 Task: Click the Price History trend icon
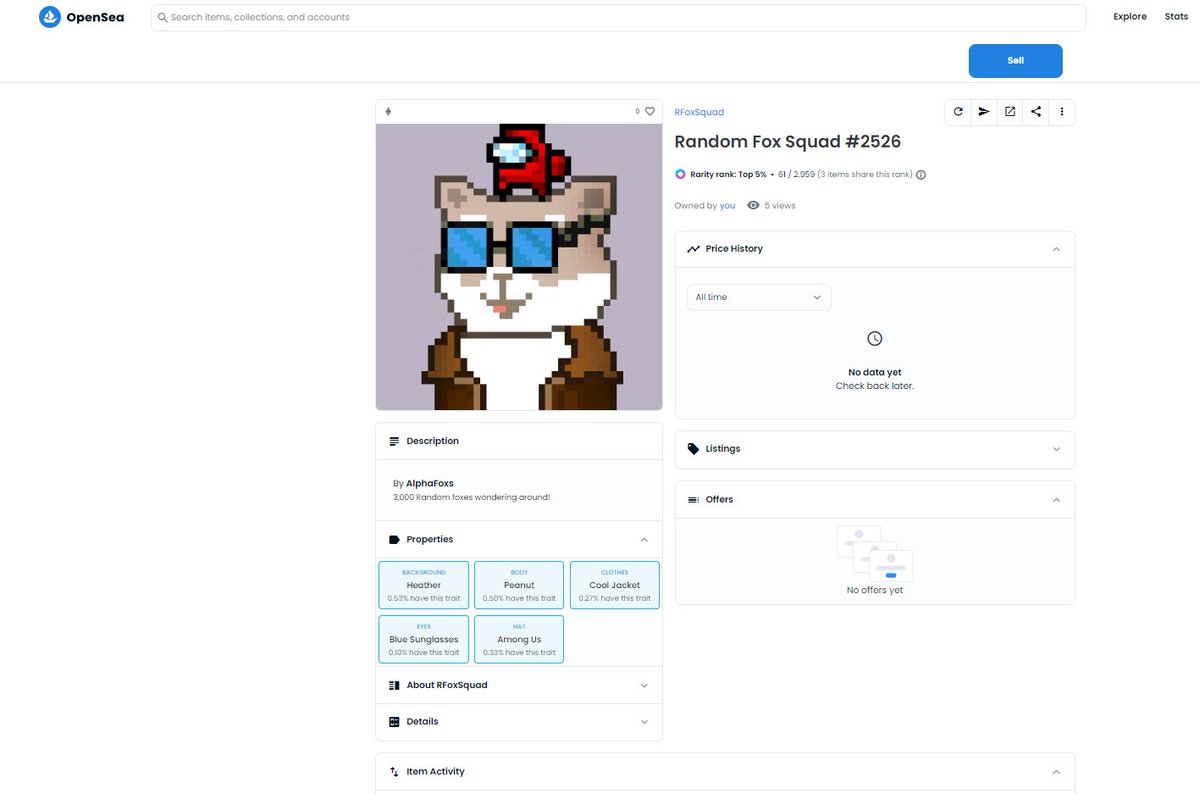693,249
